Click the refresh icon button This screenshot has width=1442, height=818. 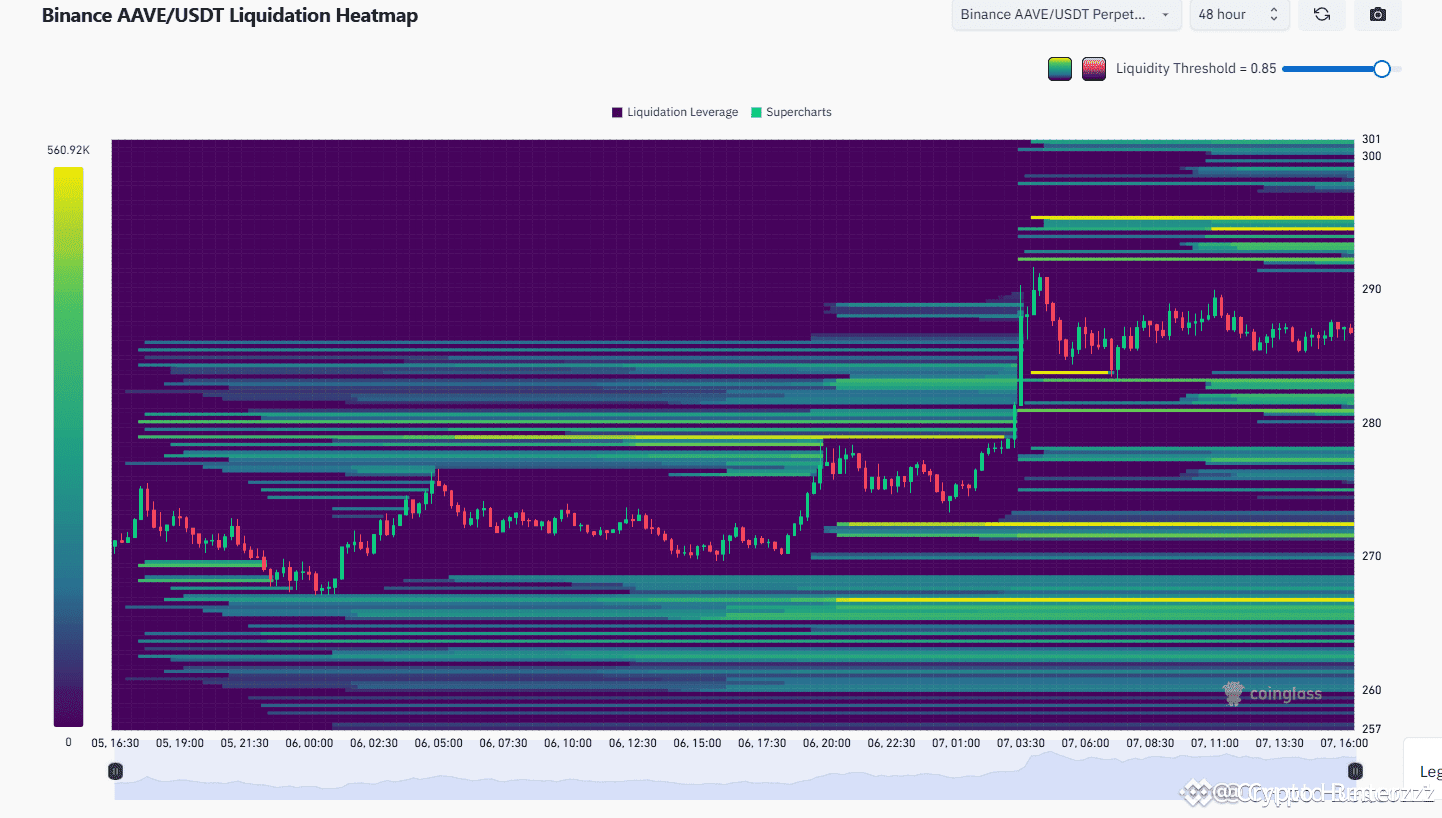[x=1321, y=14]
